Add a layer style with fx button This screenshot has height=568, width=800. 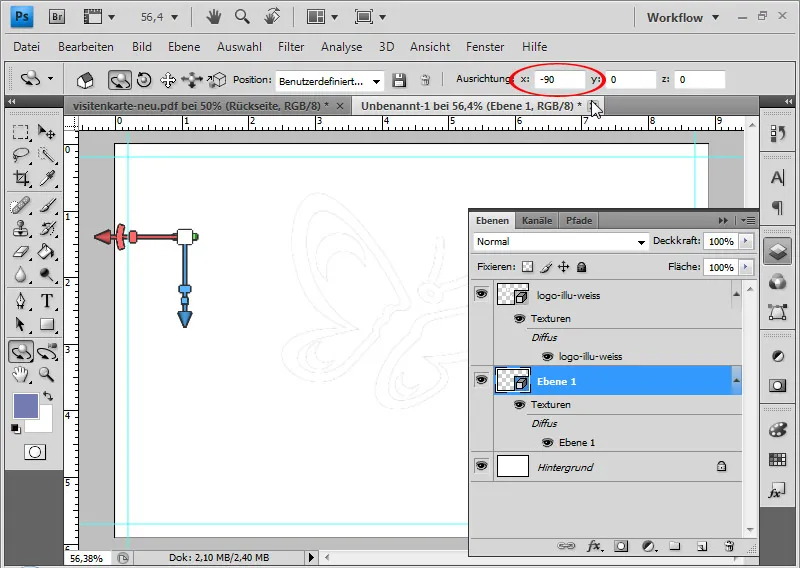coord(594,546)
